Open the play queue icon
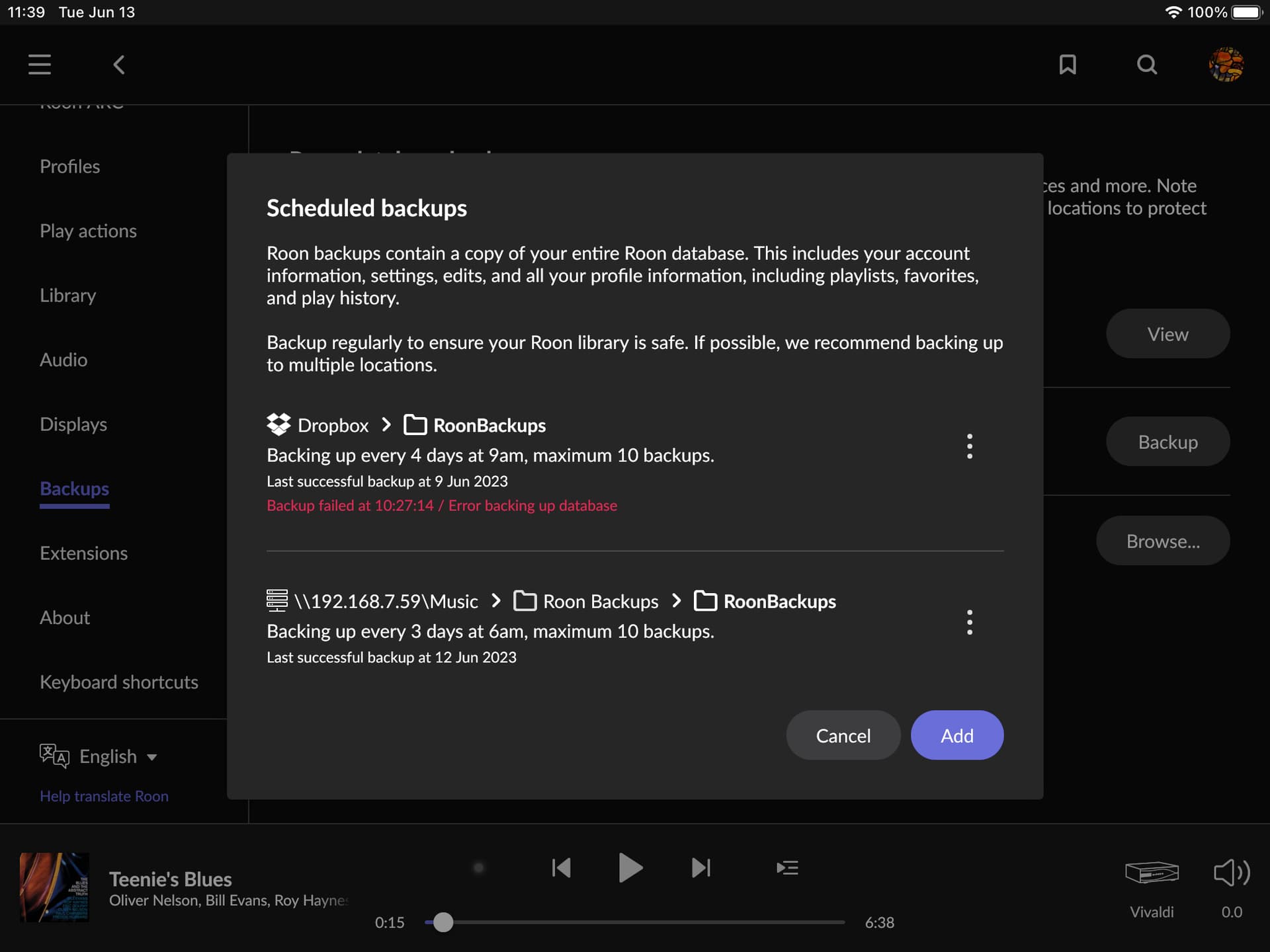 787,867
